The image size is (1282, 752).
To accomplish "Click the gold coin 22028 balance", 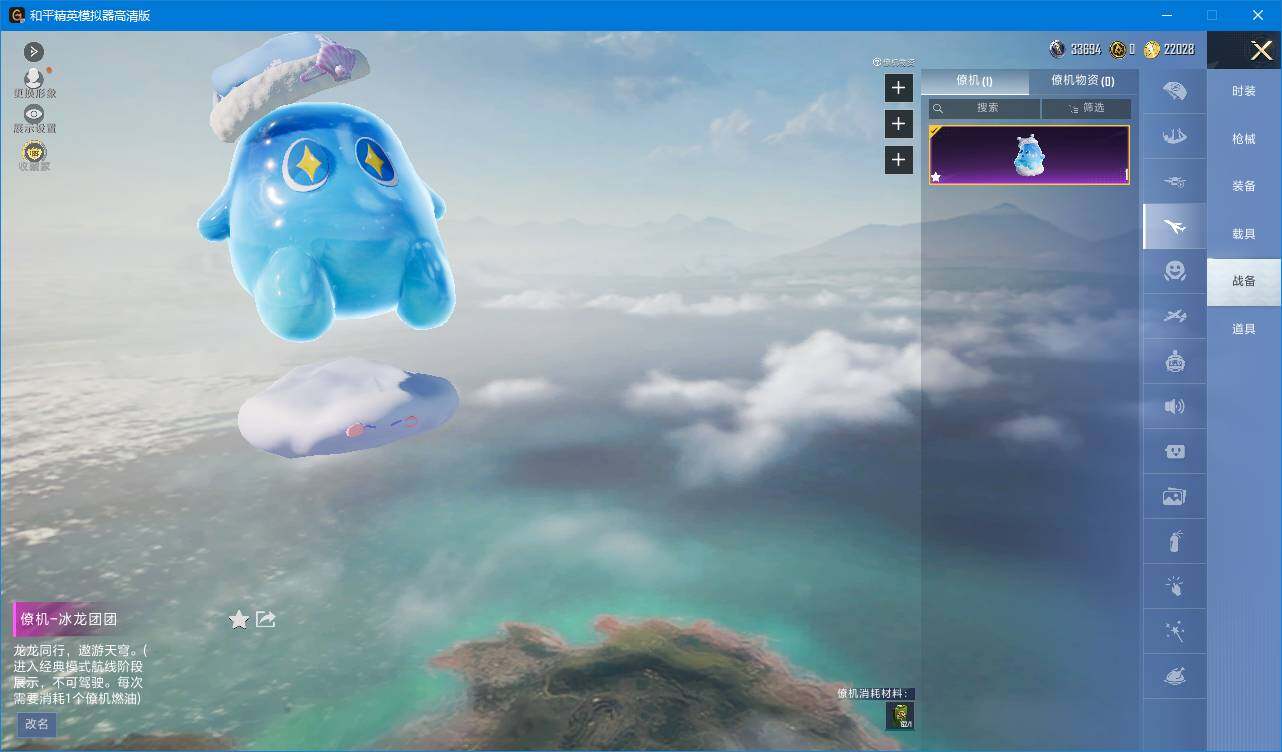I will pyautogui.click(x=1169, y=49).
